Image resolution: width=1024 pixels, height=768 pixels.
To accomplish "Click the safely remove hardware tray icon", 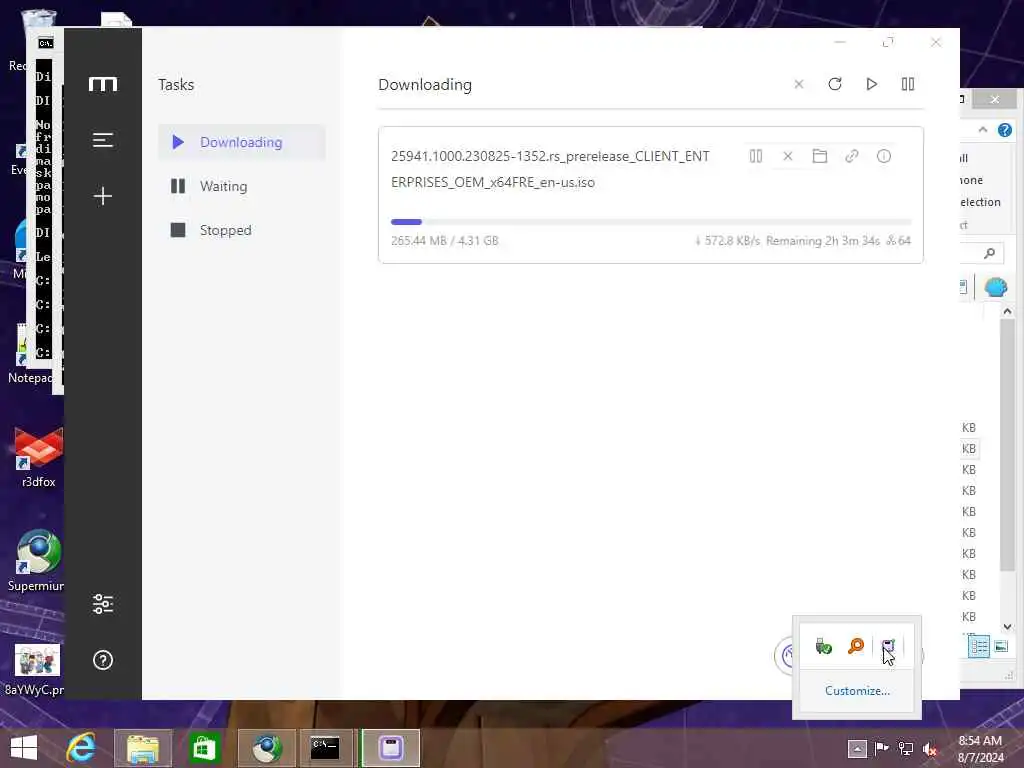I will [x=824, y=647].
